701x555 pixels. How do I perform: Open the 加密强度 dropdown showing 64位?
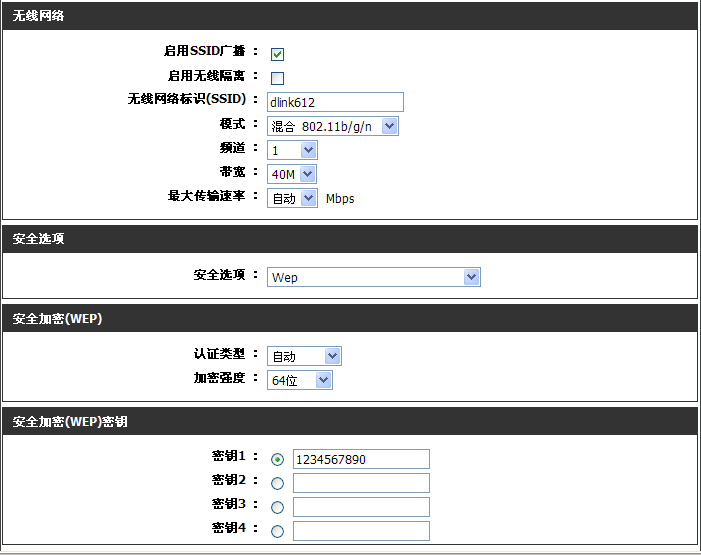[300, 380]
